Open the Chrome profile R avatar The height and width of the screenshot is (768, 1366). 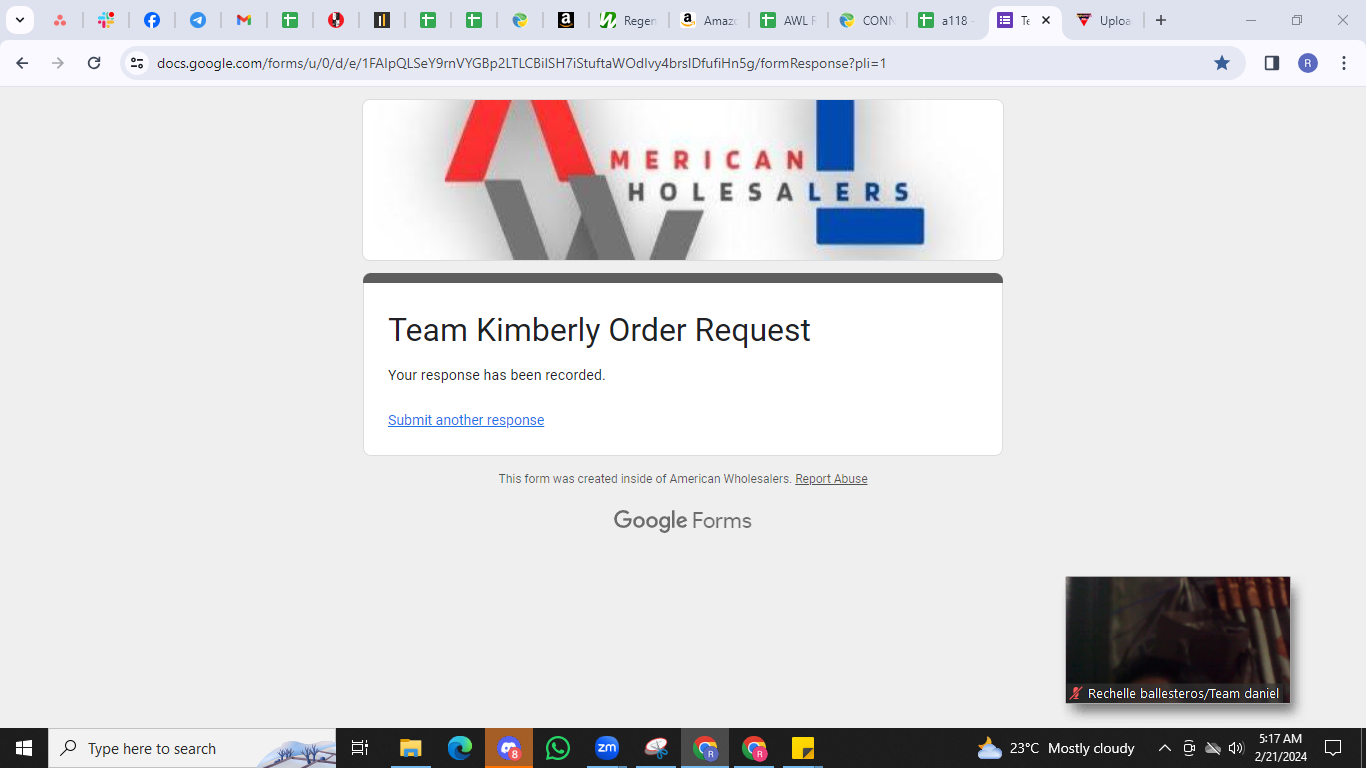(x=1308, y=63)
